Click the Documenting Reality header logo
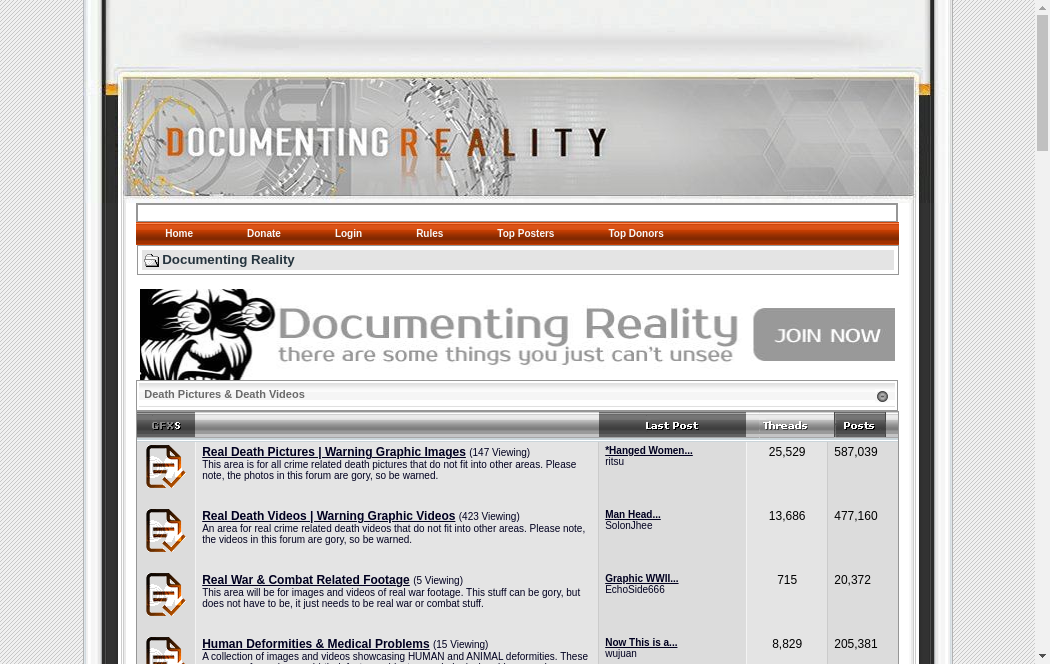 pos(387,142)
